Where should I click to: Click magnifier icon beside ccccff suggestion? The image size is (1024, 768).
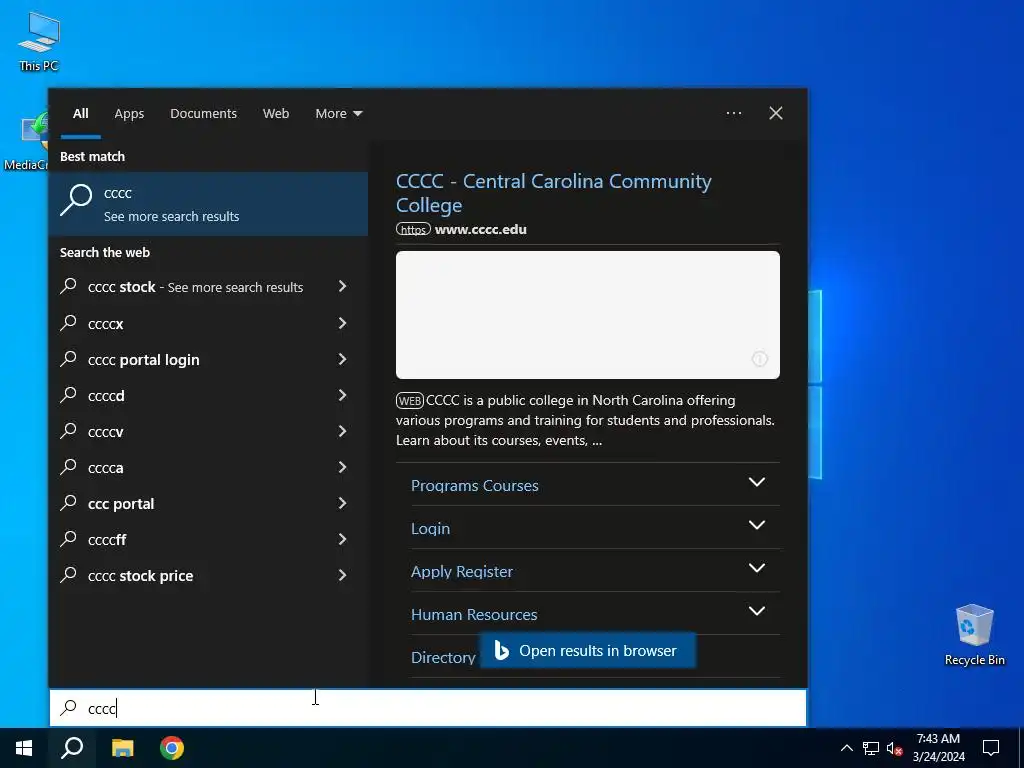point(69,538)
